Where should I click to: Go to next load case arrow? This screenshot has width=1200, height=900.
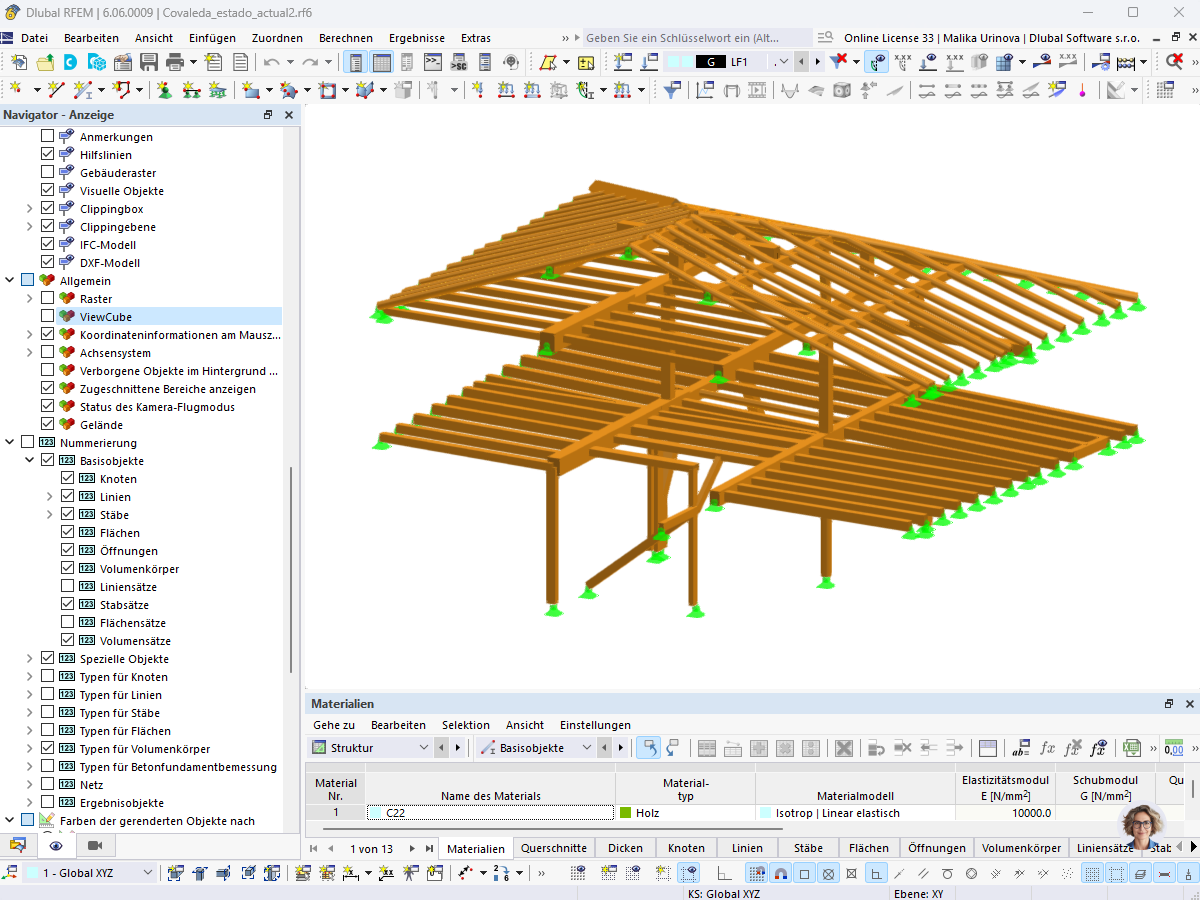[817, 62]
